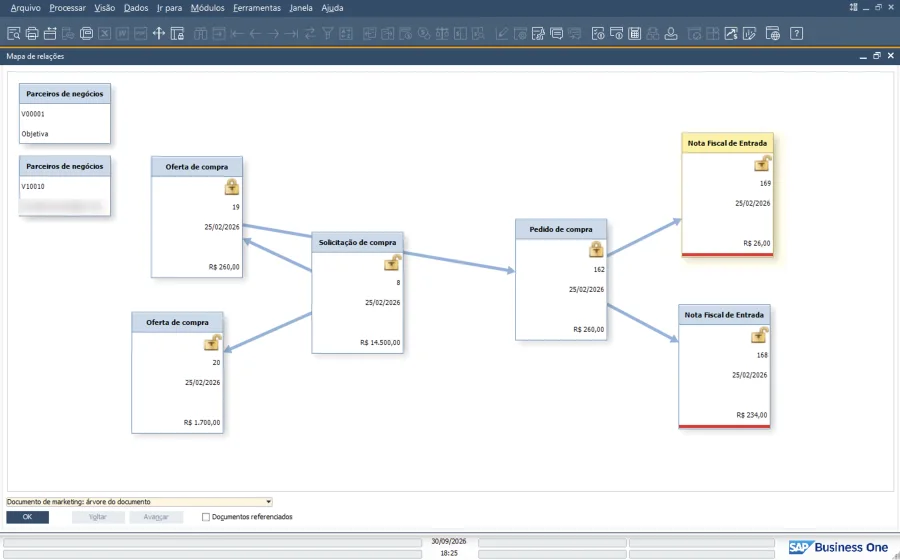Click lock icon on Oferta de compra 19
900x560 pixels.
(231, 186)
